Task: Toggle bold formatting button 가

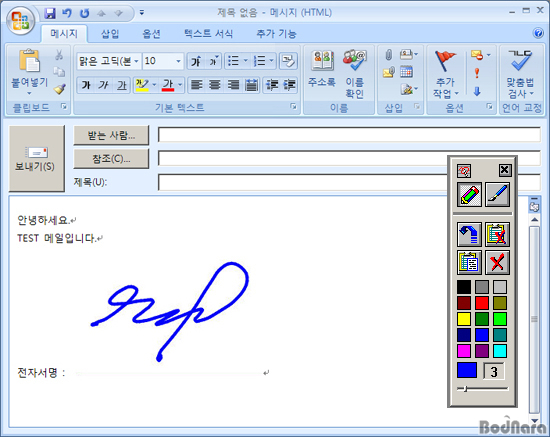Action: (86, 85)
